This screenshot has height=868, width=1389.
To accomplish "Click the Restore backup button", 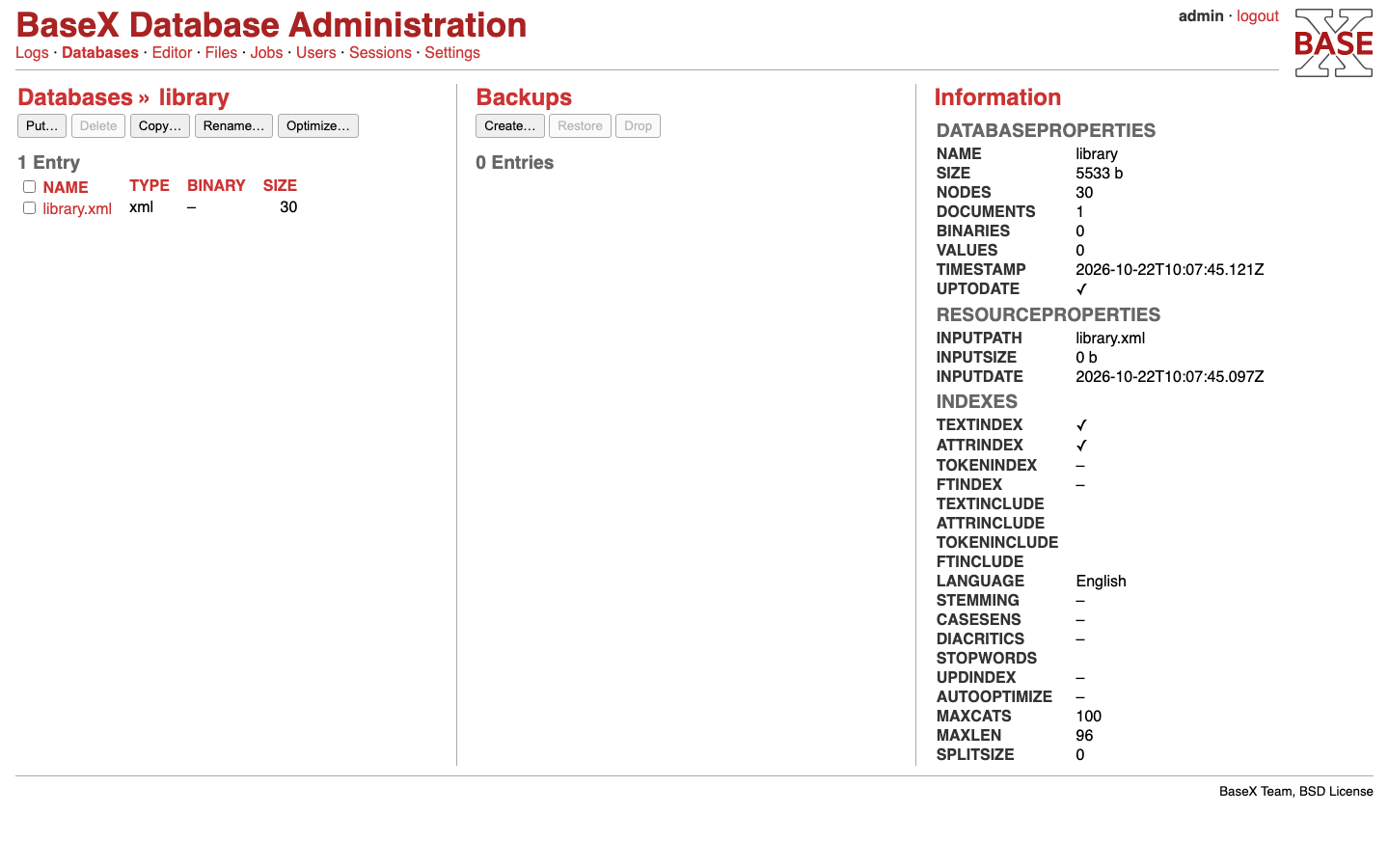I will [x=580, y=126].
